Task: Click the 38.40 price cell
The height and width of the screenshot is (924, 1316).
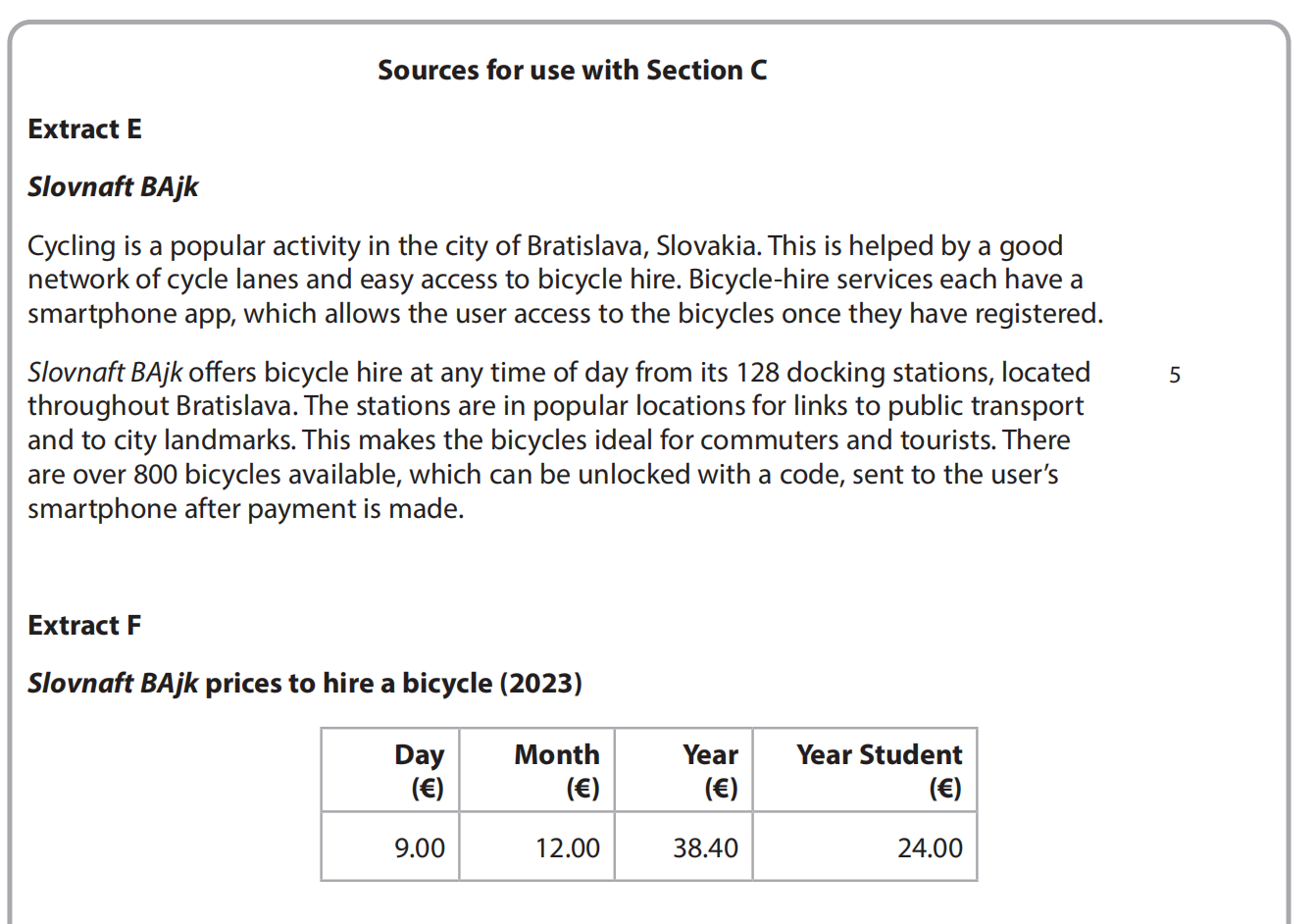Action: [x=705, y=847]
